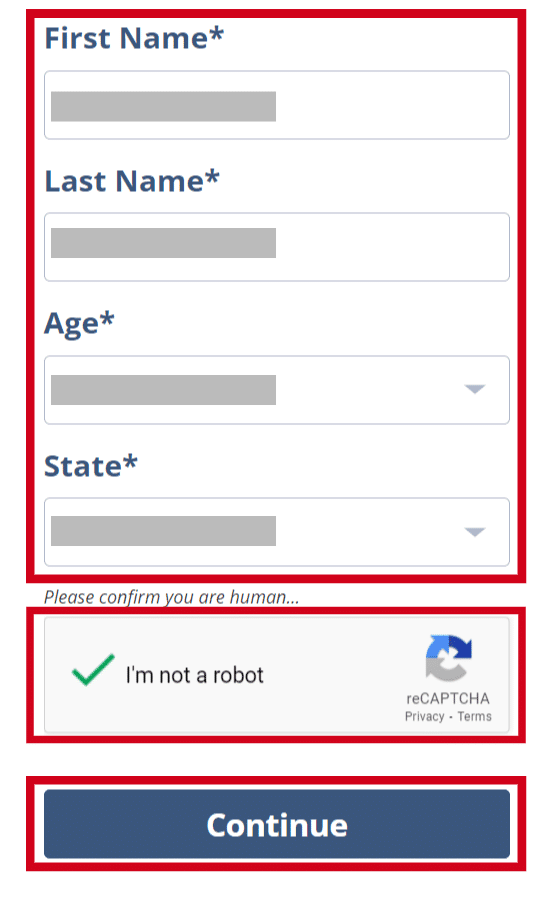The width and height of the screenshot is (553, 901).
Task: Open the reCAPTCHA Privacy link
Action: click(424, 717)
